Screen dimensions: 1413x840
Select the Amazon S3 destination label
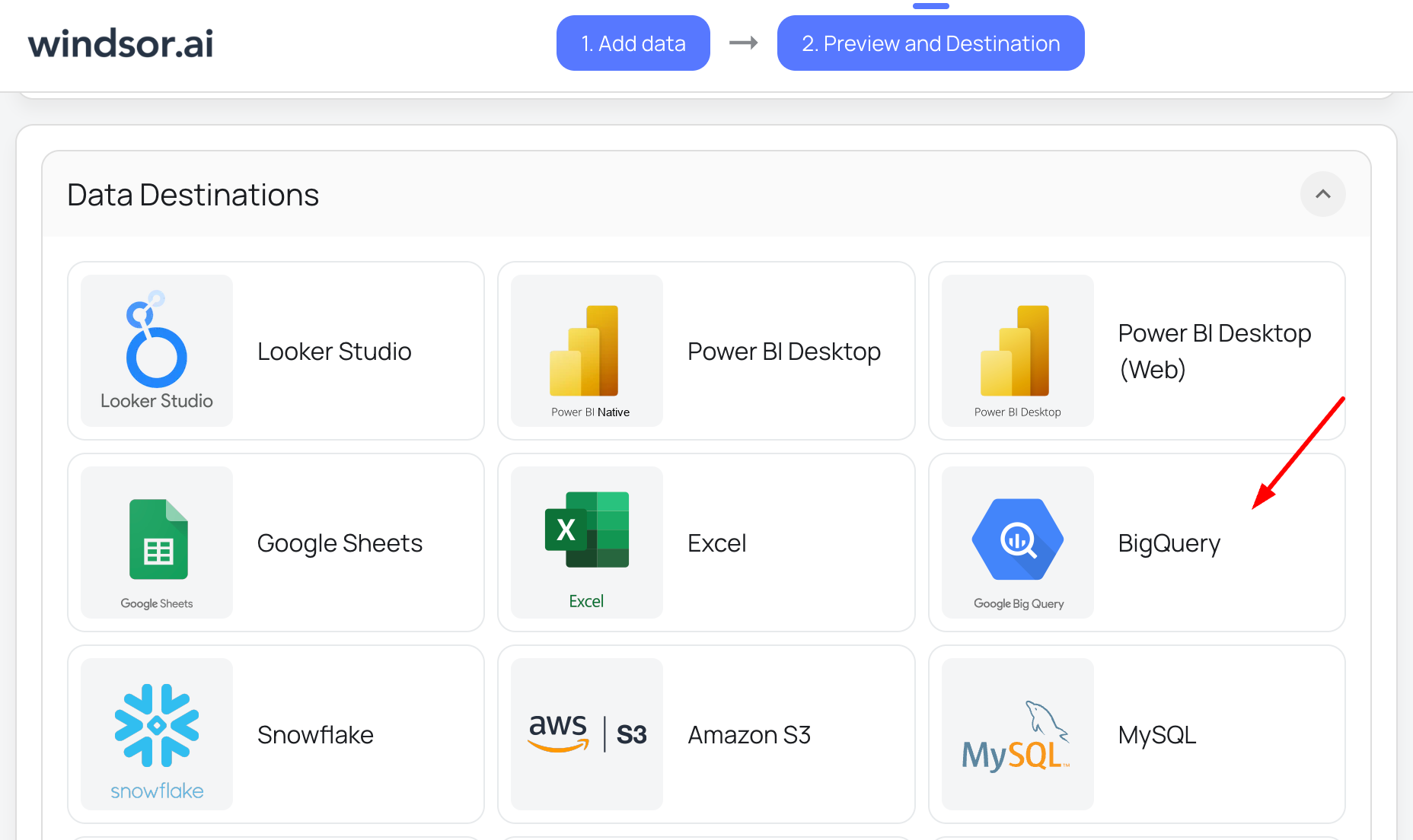tap(749, 735)
